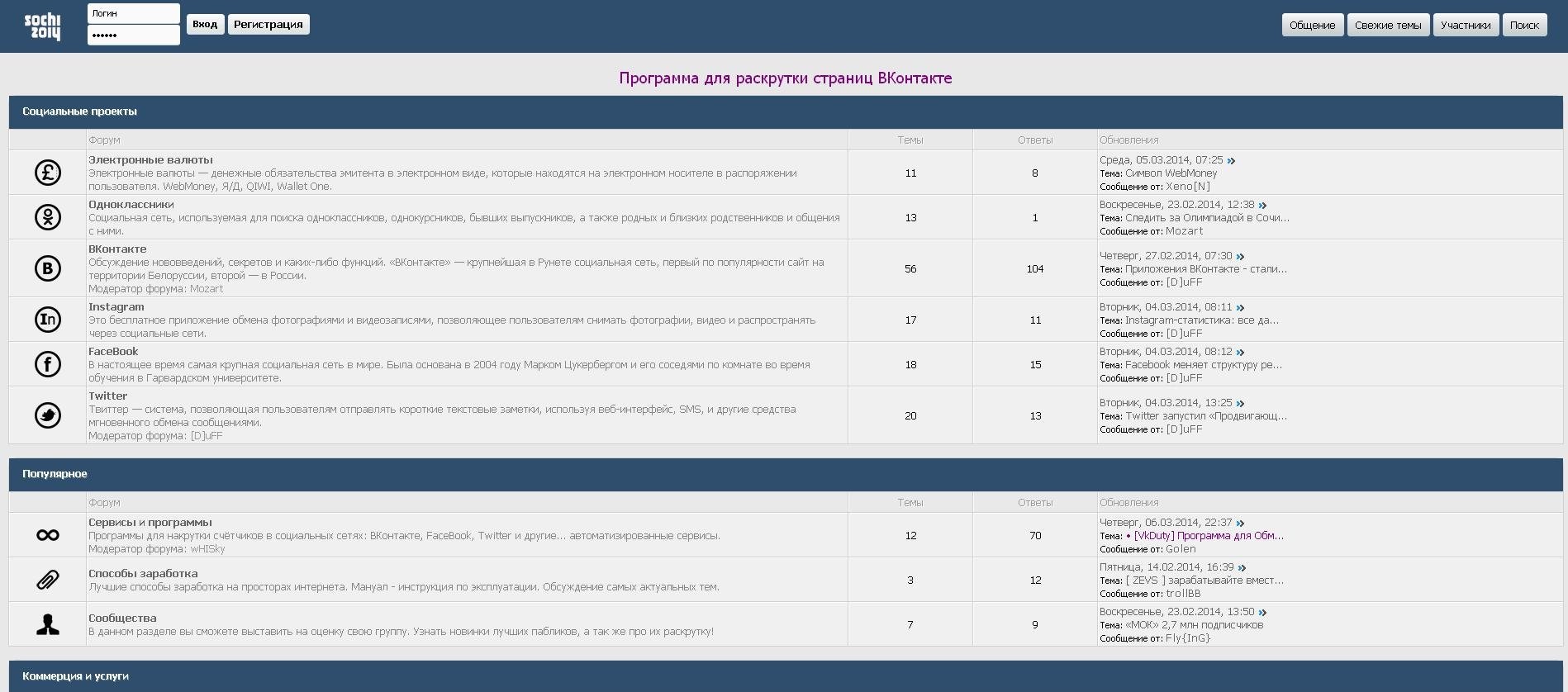
Task: Open topic Символ WebMoney
Action: click(1171, 173)
